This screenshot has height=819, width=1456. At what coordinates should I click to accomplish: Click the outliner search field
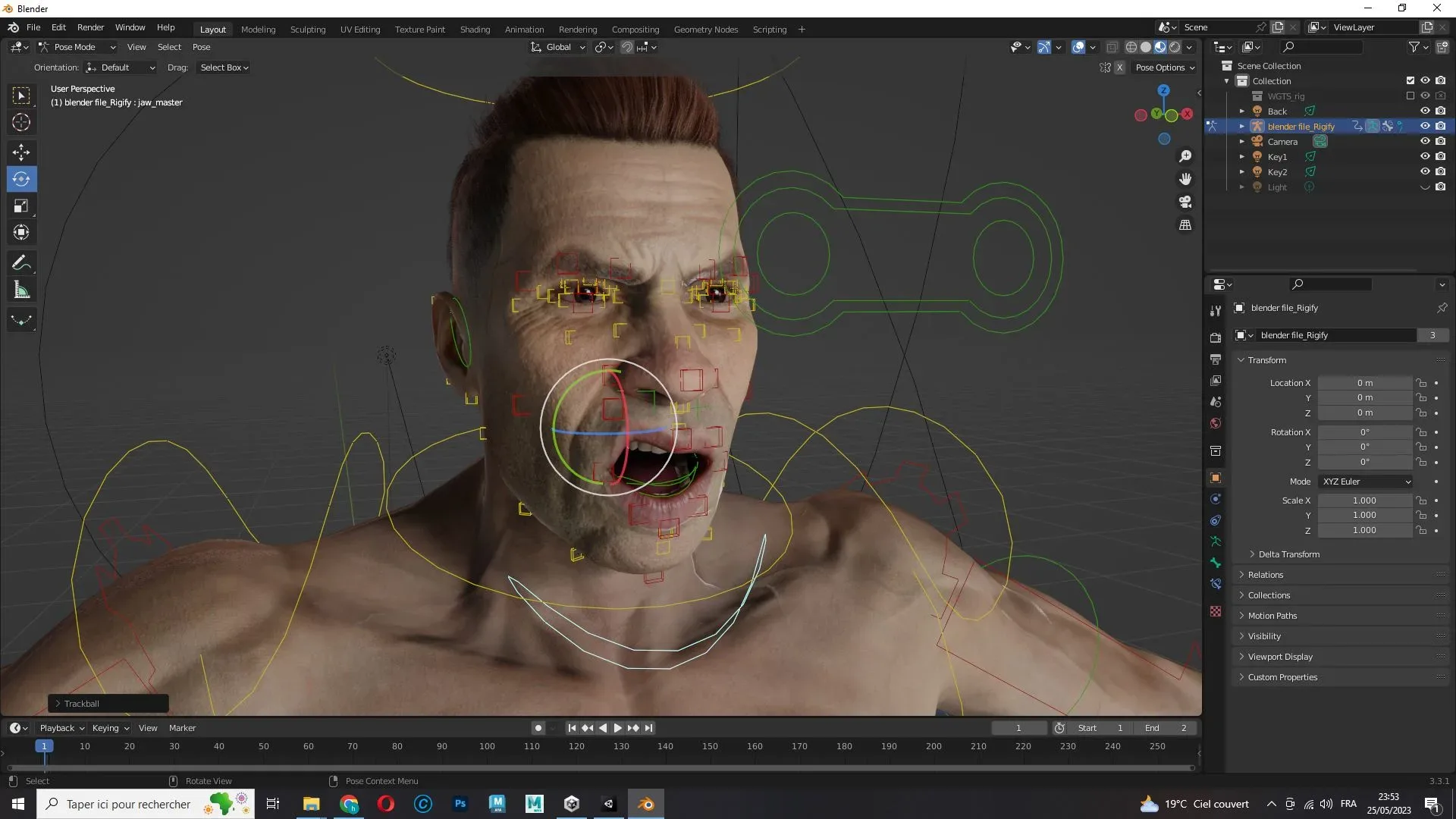[x=1323, y=46]
